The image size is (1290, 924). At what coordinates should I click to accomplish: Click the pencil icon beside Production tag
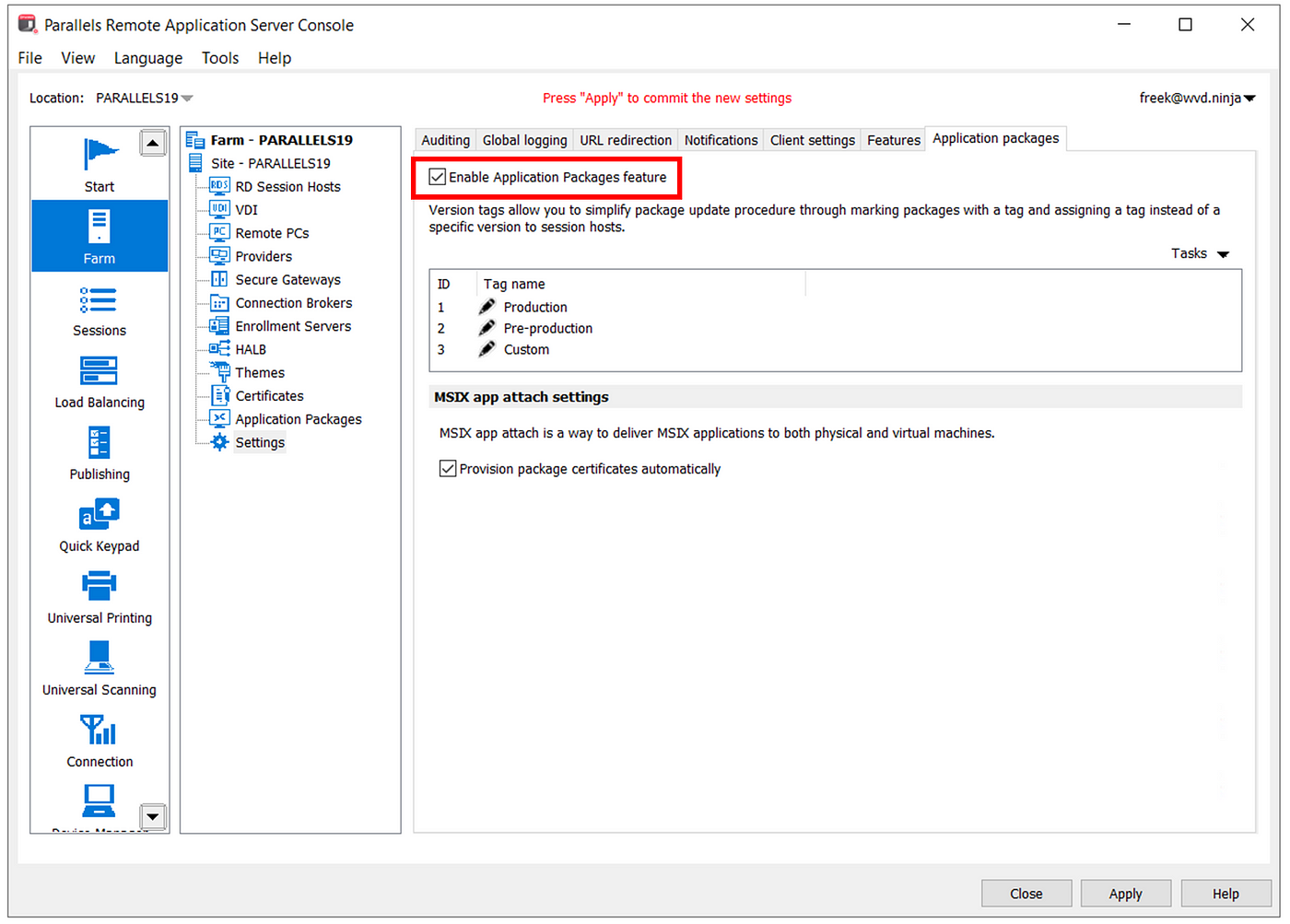[x=487, y=307]
